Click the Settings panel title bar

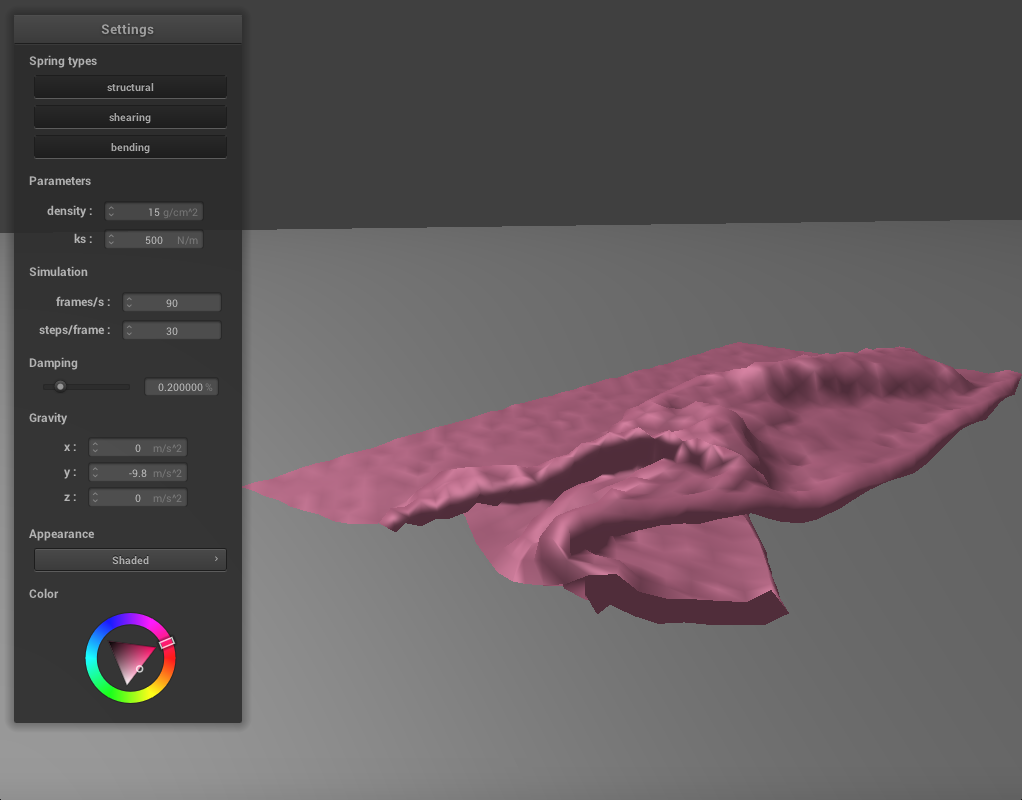point(128,29)
